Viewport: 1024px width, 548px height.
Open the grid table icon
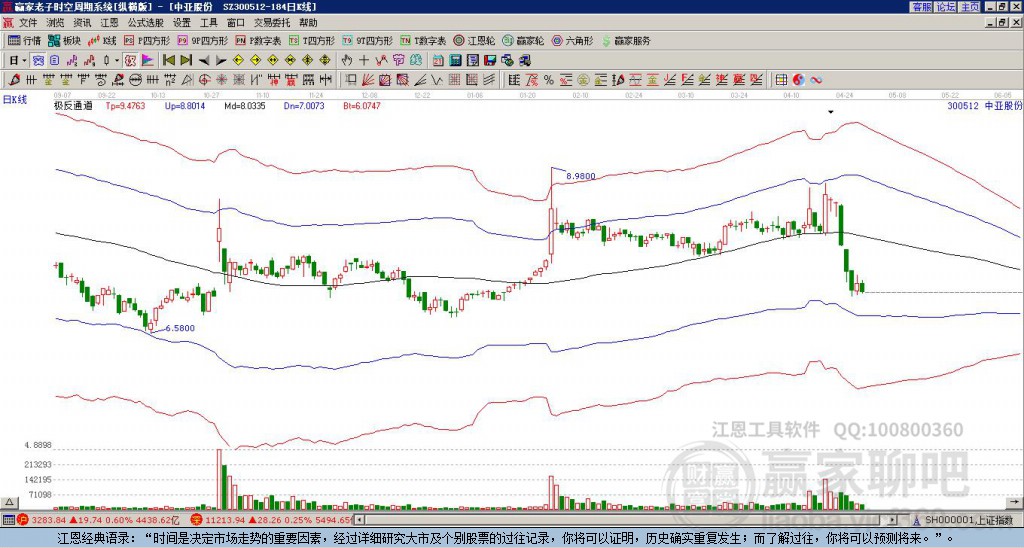(x=781, y=80)
